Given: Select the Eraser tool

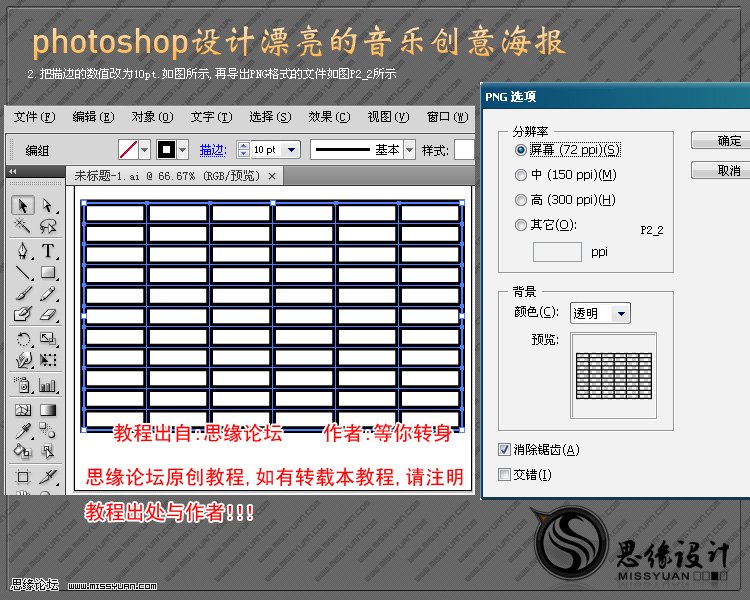Looking at the screenshot, I should point(48,314).
